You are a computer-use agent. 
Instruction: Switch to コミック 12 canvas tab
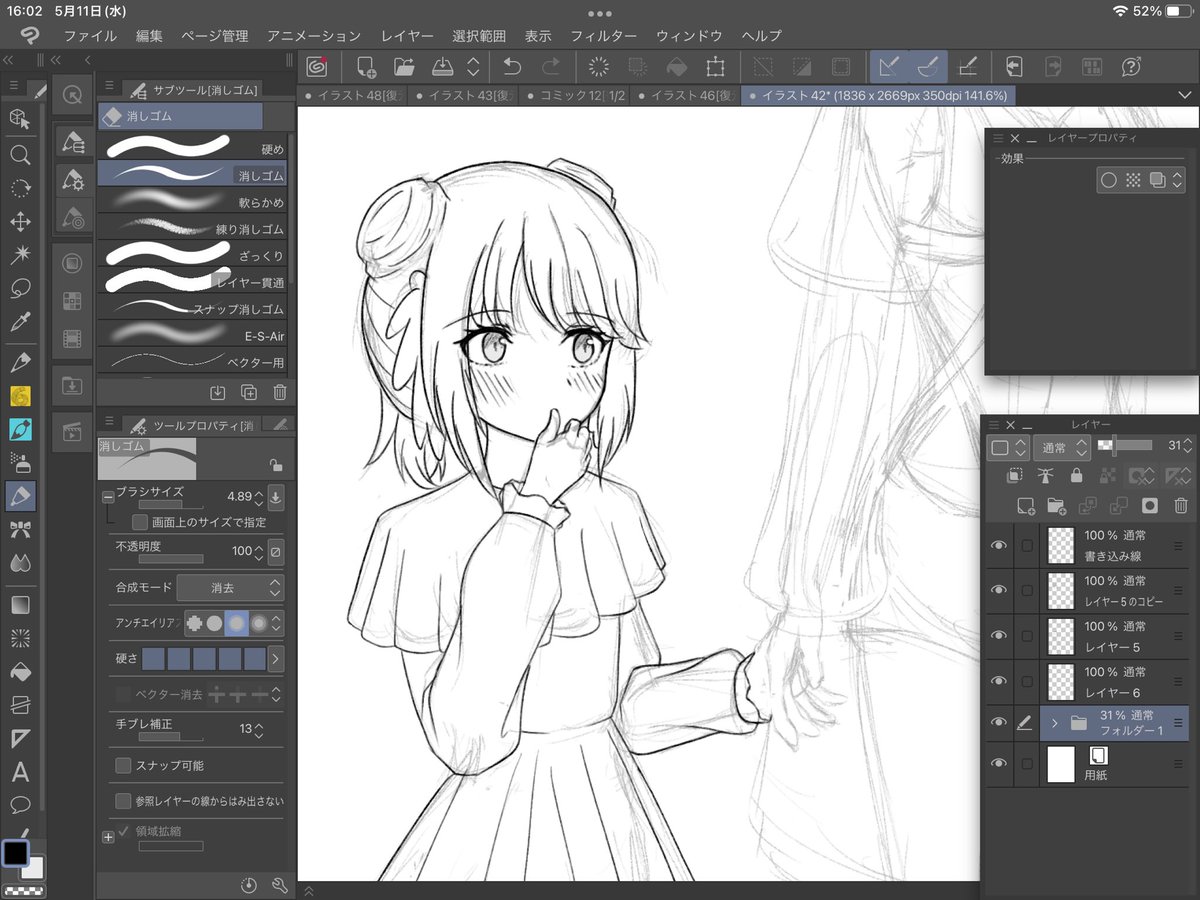coord(576,95)
